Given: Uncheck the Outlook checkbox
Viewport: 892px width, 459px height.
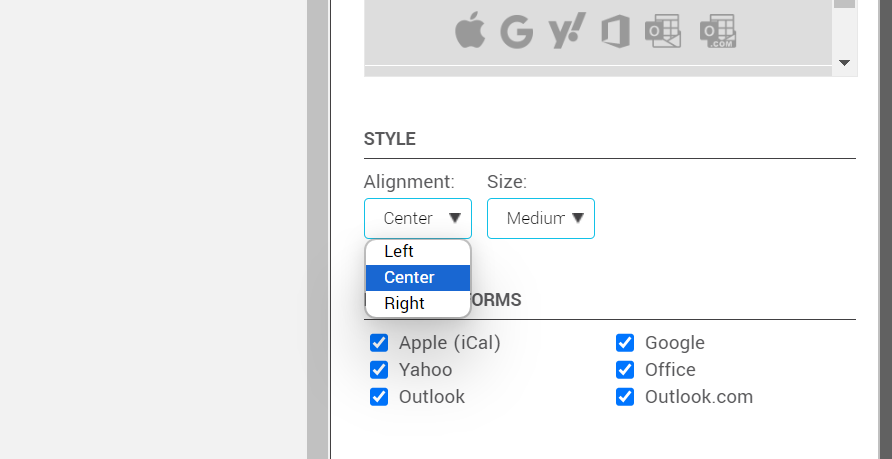Looking at the screenshot, I should (x=379, y=397).
